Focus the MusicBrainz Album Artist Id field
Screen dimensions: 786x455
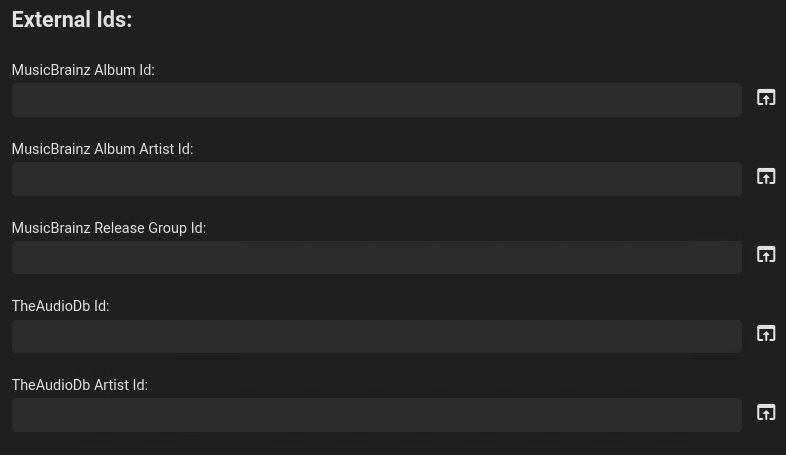click(376, 179)
